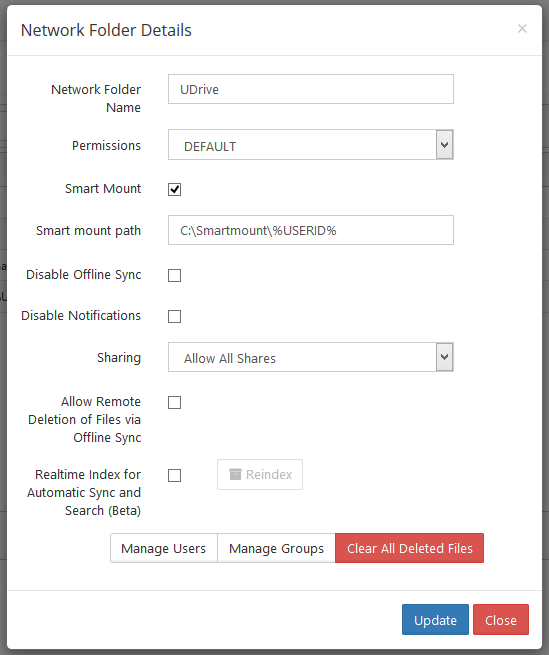Screen dimensions: 549x655
Task: Click the Reindex button label
Action: tap(269, 475)
